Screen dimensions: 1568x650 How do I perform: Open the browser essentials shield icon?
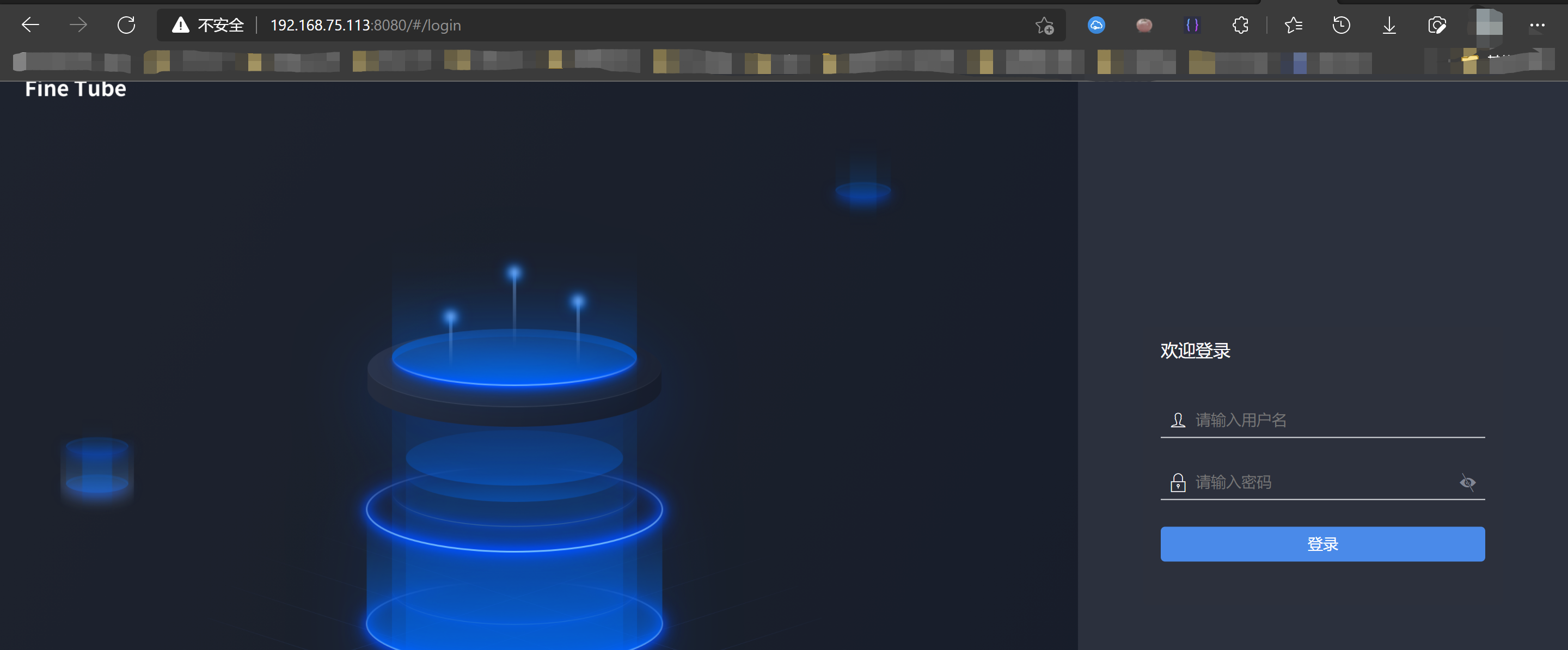point(1437,25)
